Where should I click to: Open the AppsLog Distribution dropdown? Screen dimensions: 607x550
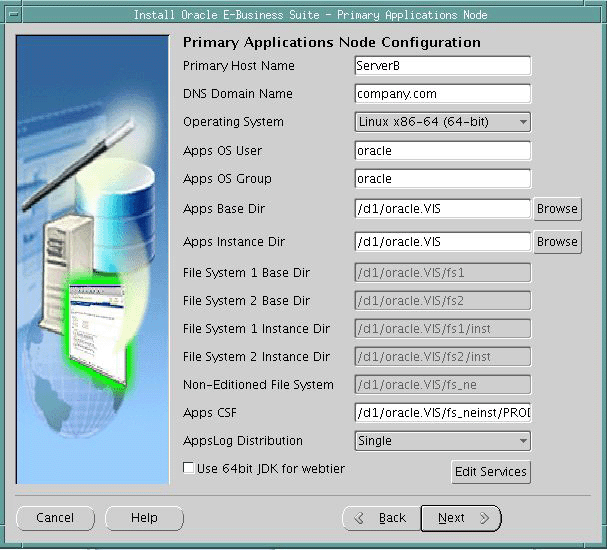coord(442,441)
